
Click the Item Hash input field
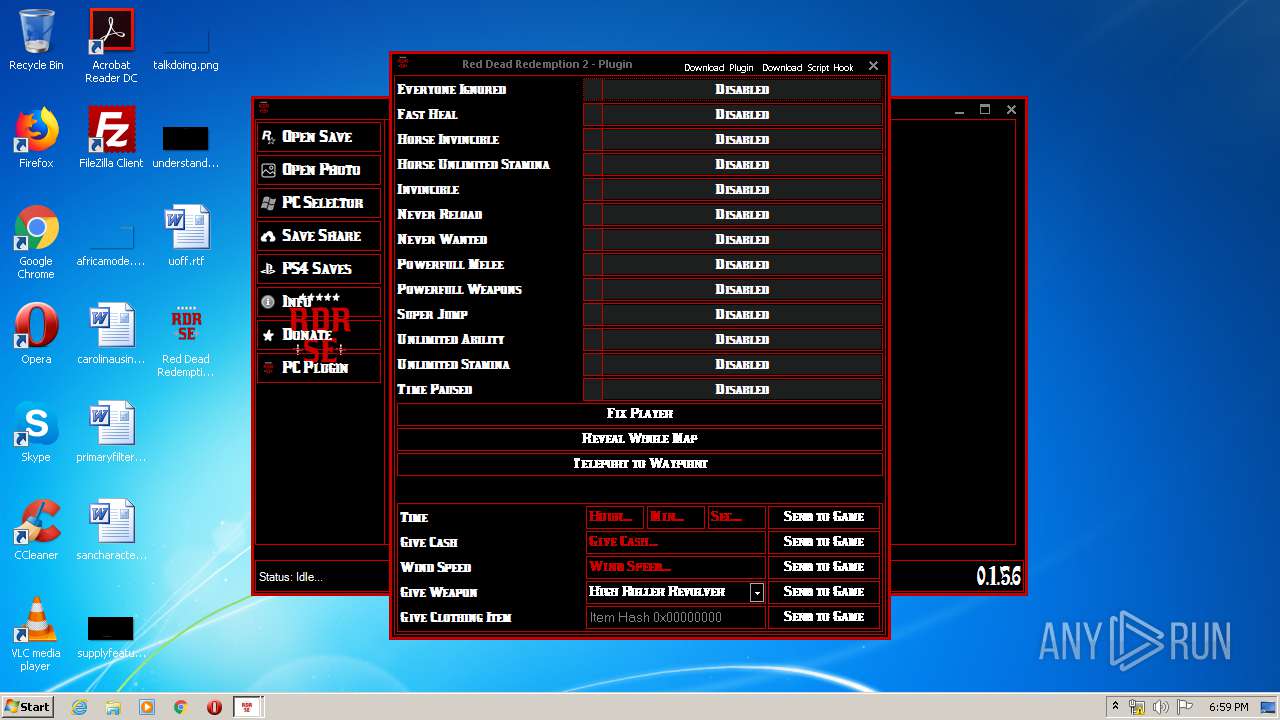click(x=675, y=617)
